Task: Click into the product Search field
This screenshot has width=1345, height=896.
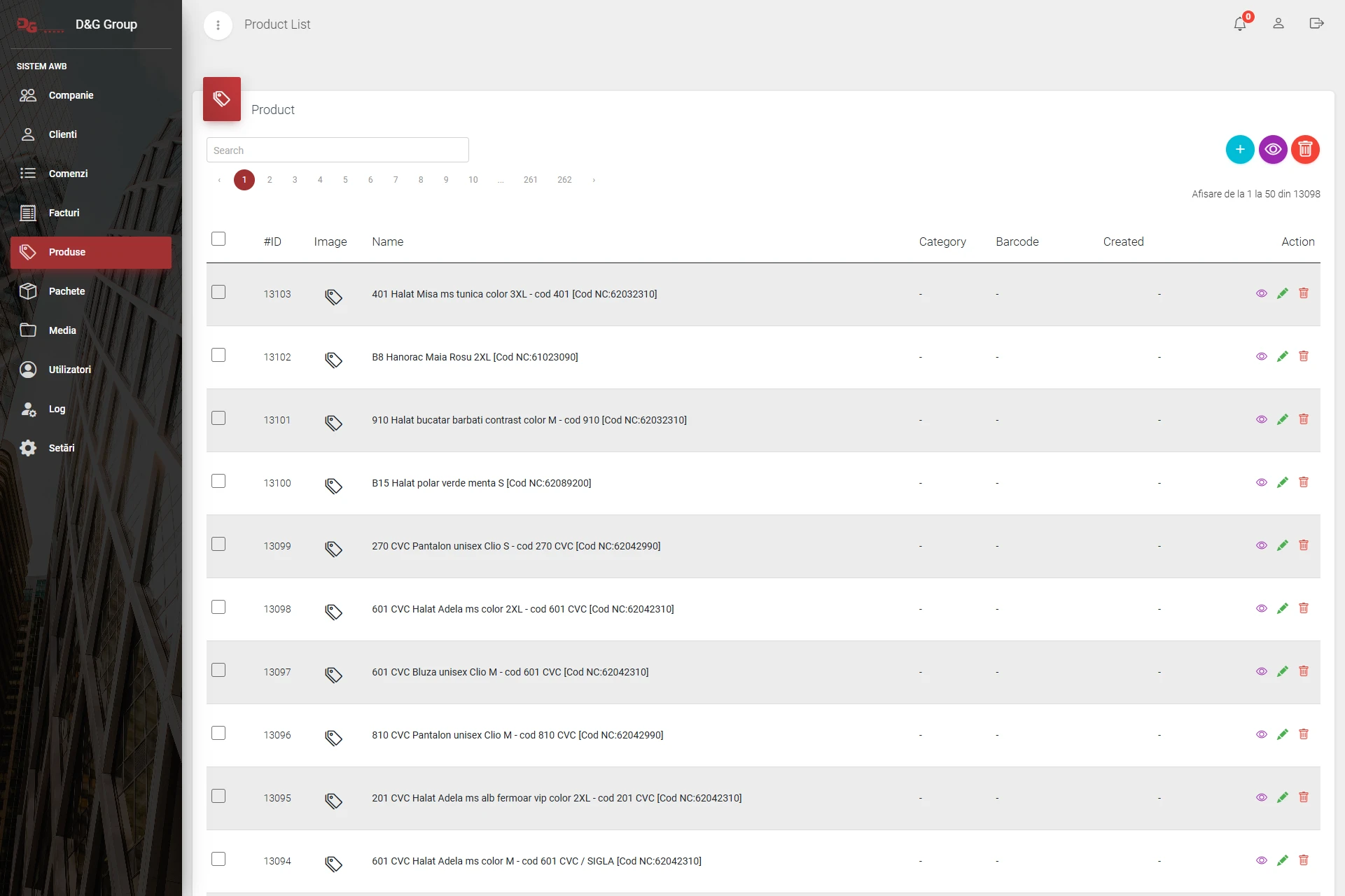Action: point(337,150)
